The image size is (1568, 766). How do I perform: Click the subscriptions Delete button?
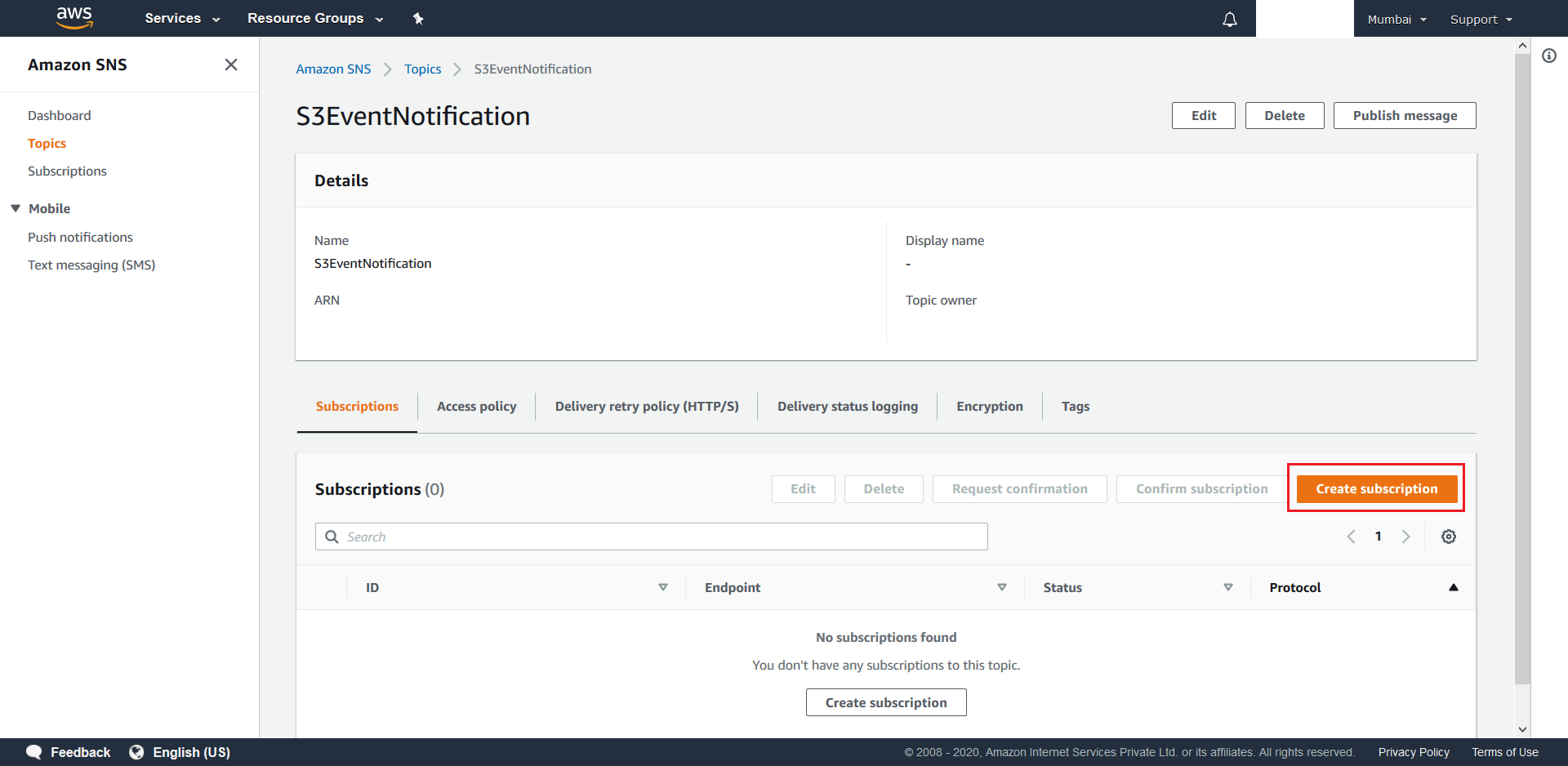coord(884,488)
